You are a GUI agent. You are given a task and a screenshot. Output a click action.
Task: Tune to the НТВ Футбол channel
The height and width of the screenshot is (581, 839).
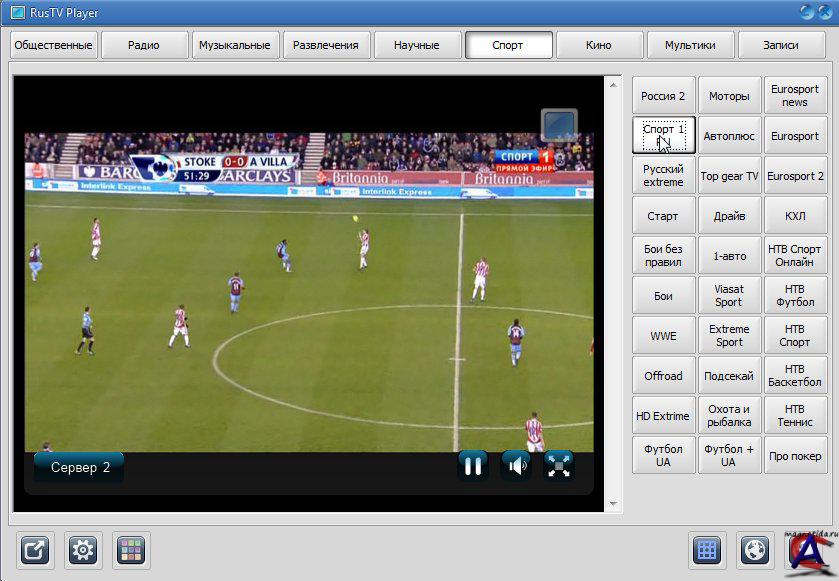[795, 295]
